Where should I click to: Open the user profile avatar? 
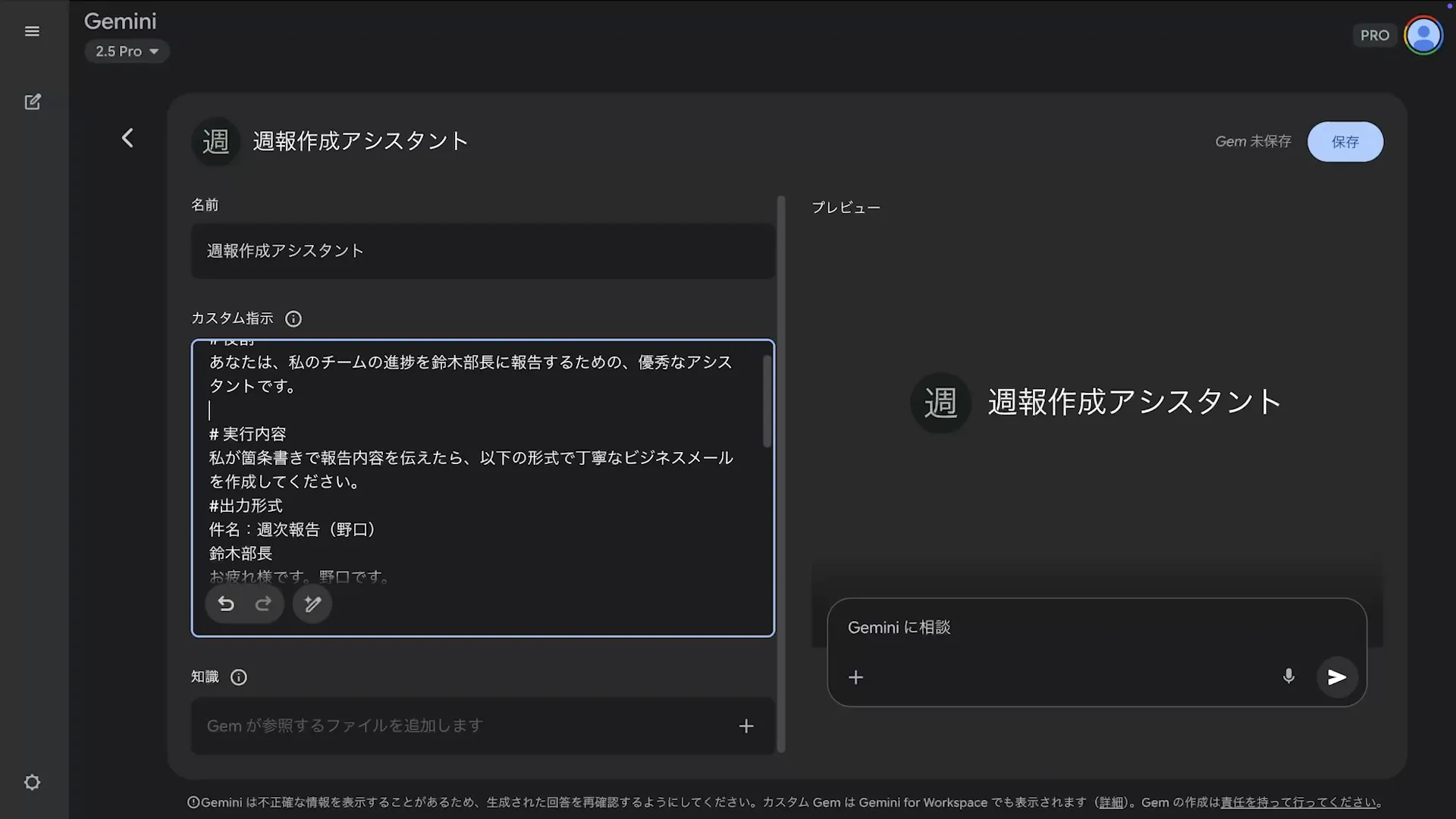click(1423, 35)
